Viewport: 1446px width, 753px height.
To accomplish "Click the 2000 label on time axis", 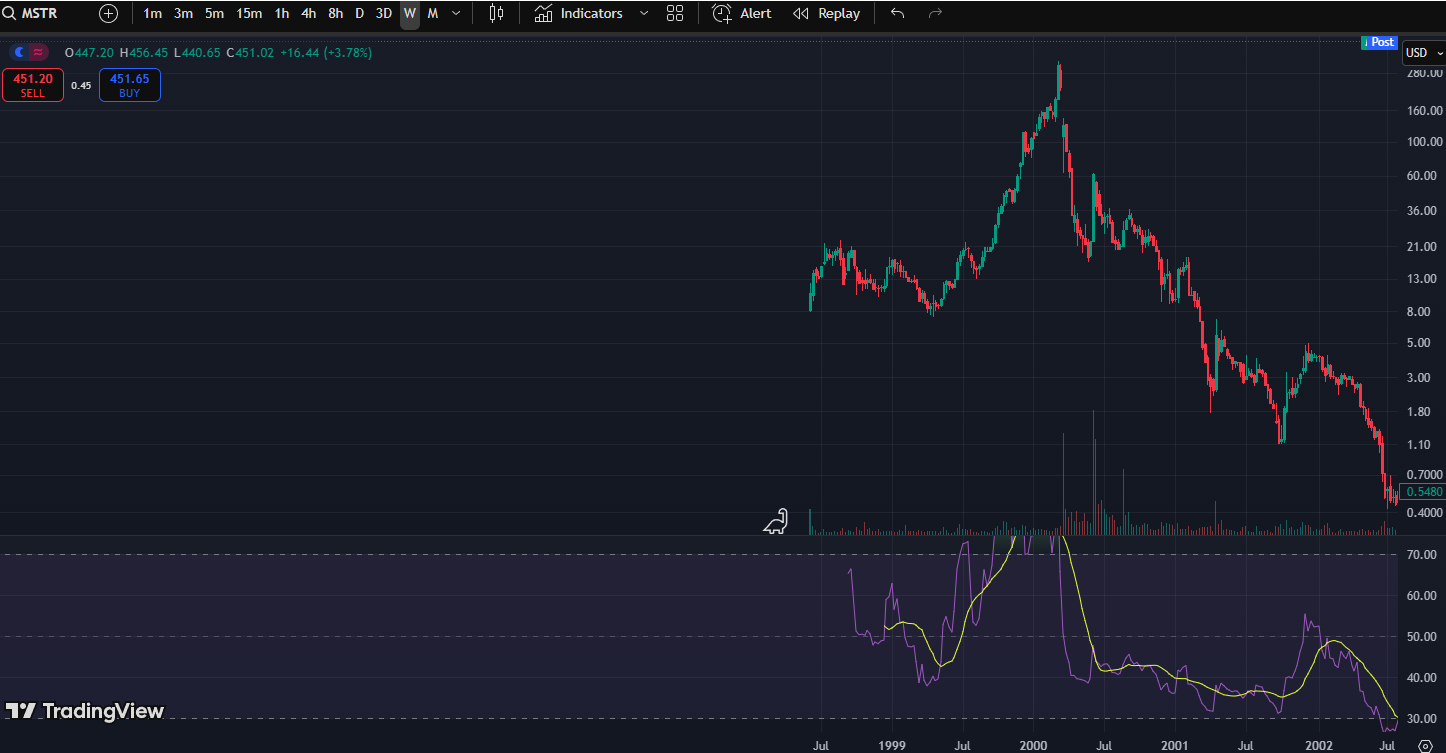I will [x=1033, y=745].
